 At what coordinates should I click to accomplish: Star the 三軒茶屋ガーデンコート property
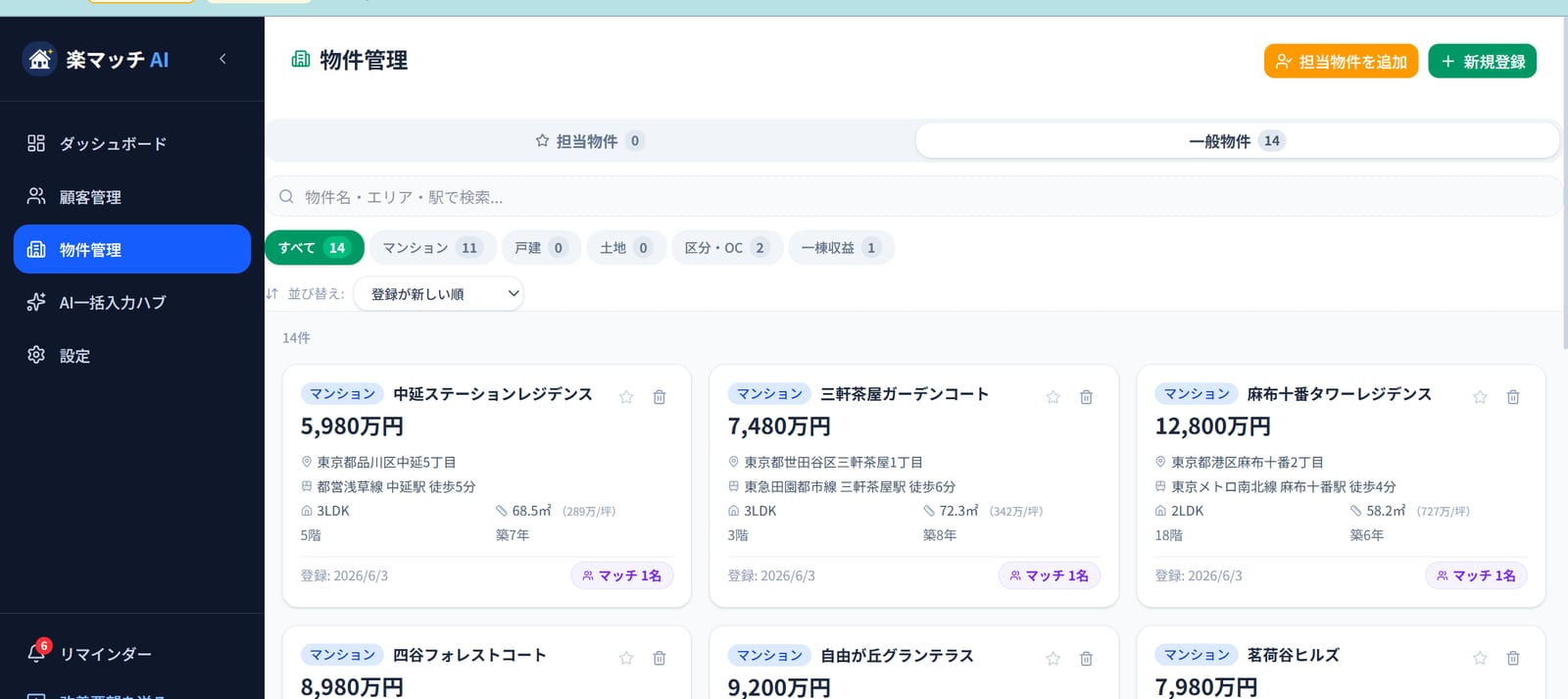coord(1053,396)
